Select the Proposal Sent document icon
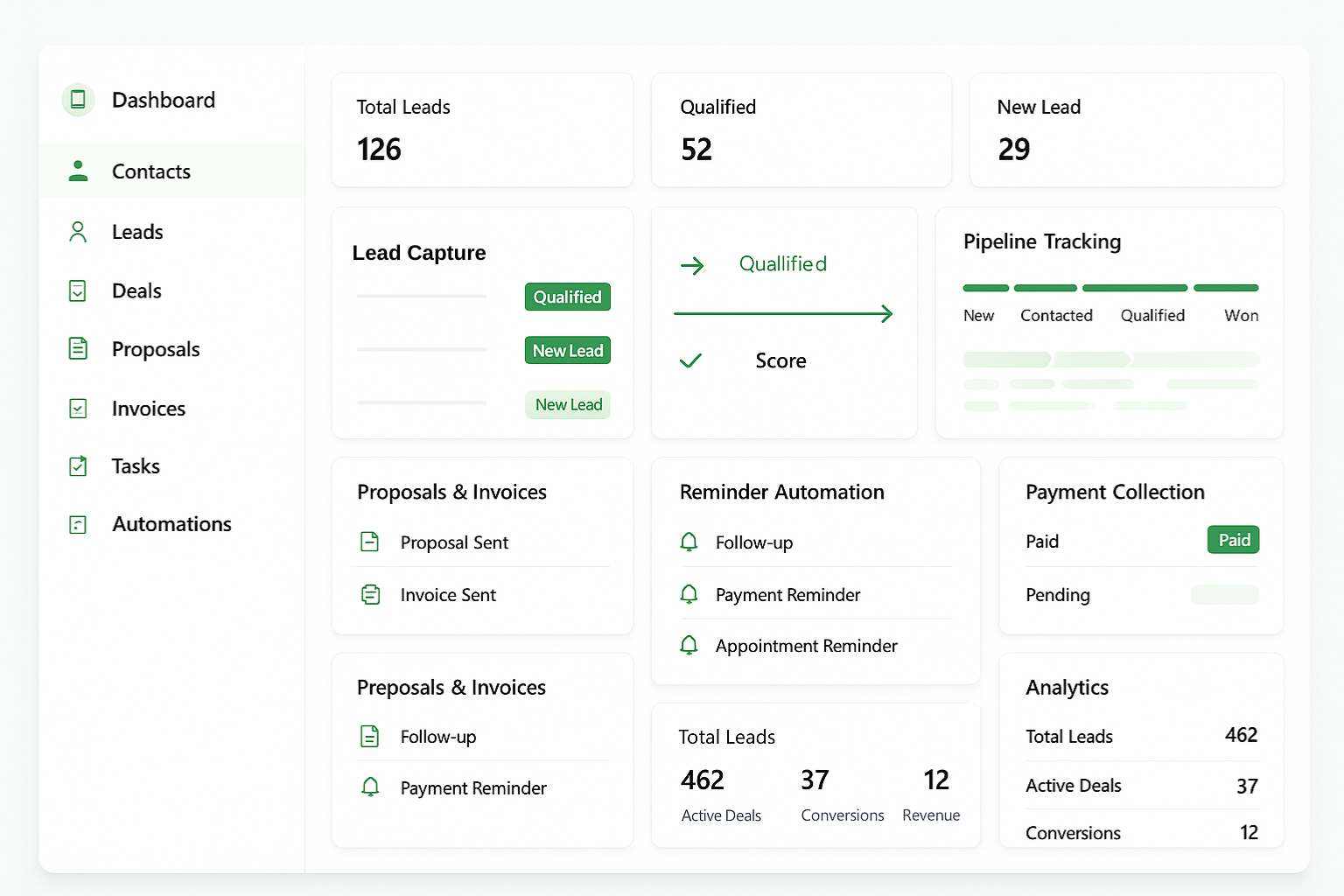The image size is (1344, 896). click(370, 542)
